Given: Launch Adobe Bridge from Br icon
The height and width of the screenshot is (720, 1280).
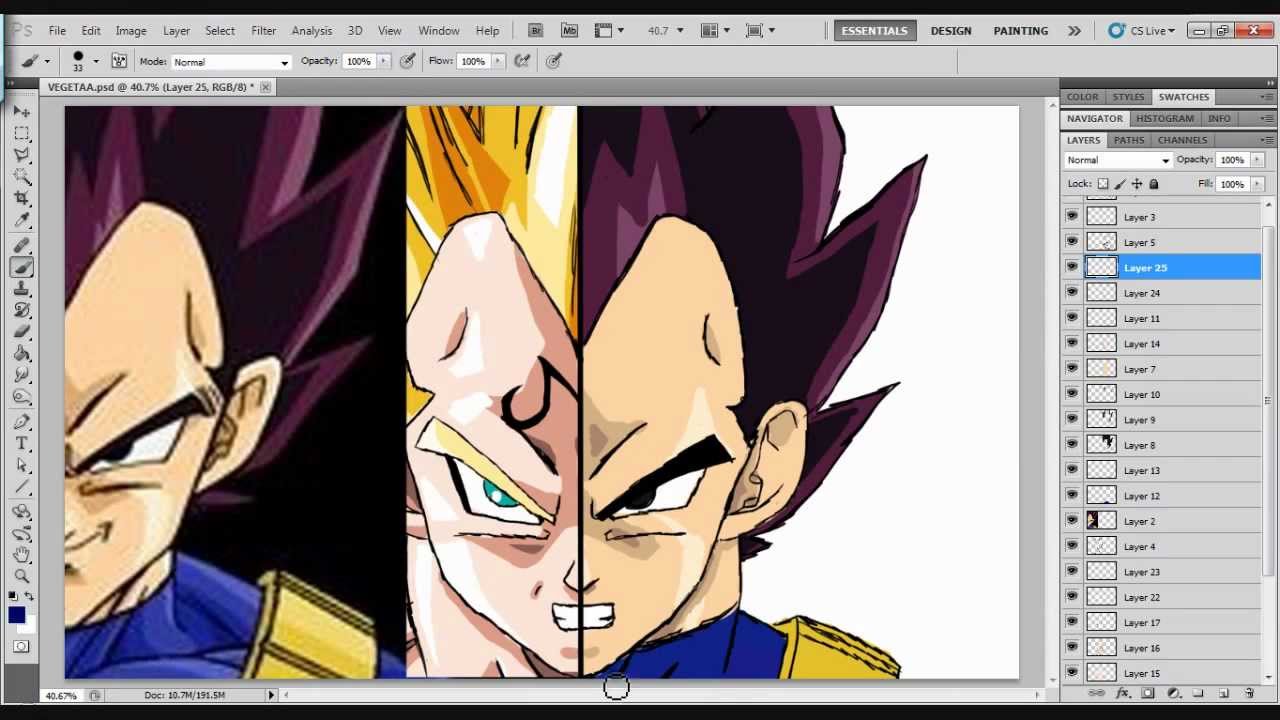Looking at the screenshot, I should pos(535,31).
